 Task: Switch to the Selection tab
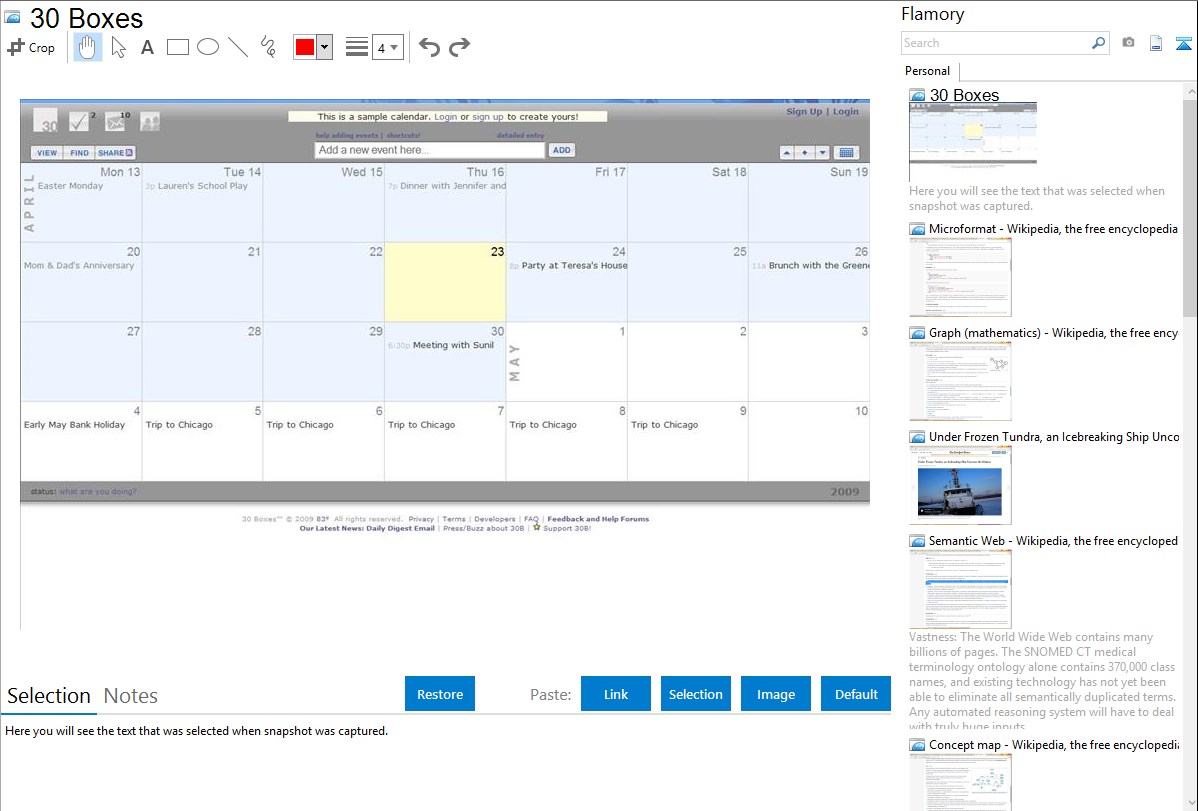point(49,696)
